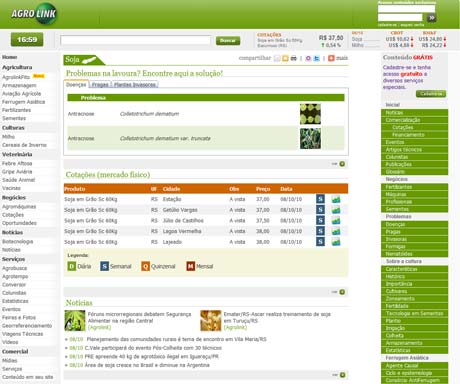Open the Emater/RS-Ascar news thumbnail
Viewport: 460px width, 384px height.
click(211, 321)
